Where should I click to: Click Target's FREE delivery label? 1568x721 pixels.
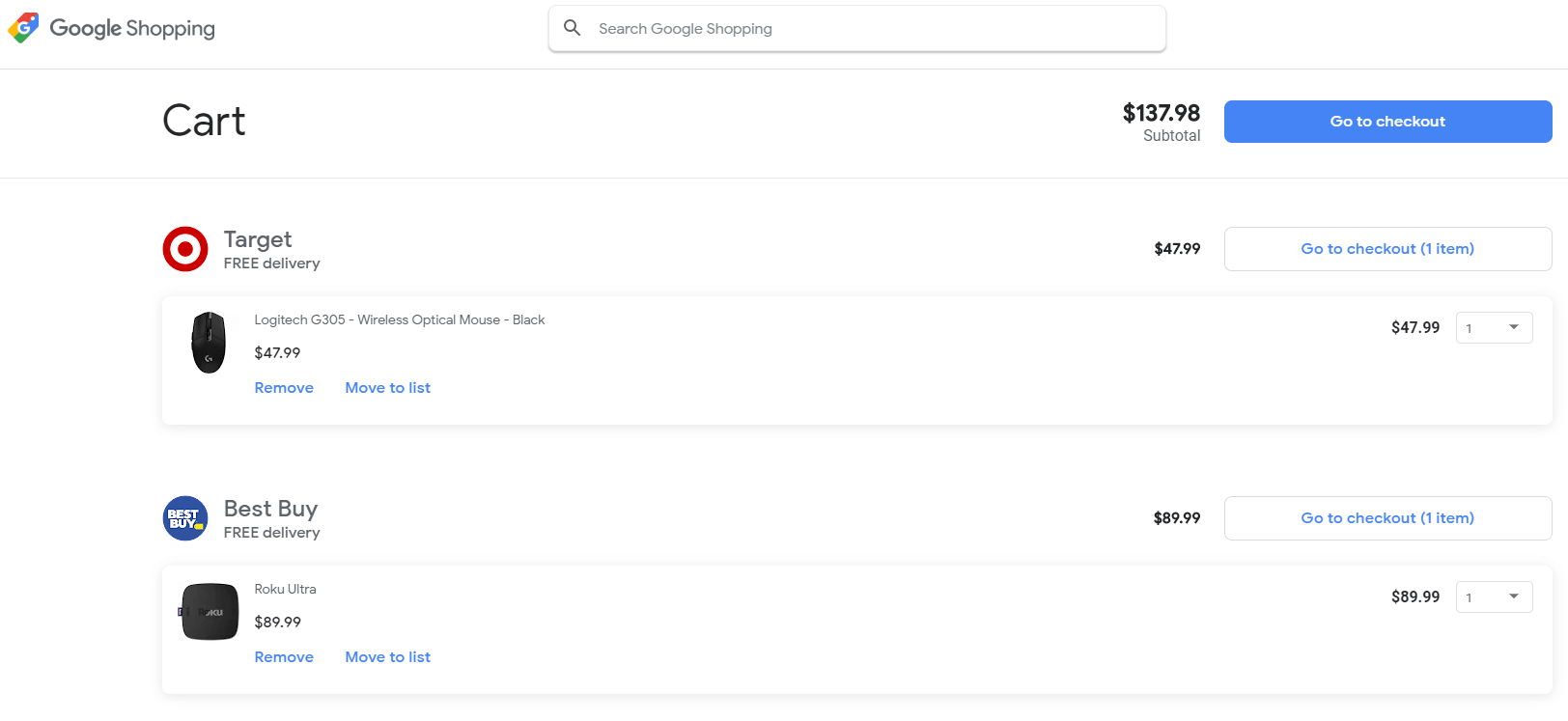(271, 263)
